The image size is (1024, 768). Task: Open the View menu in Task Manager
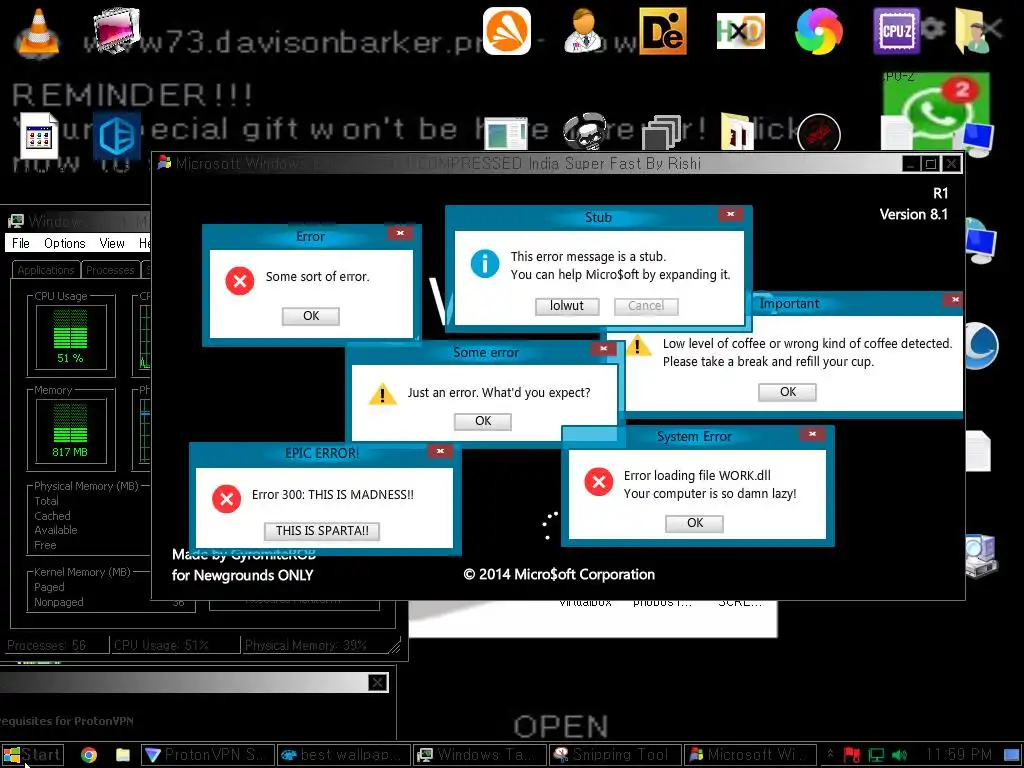click(112, 243)
